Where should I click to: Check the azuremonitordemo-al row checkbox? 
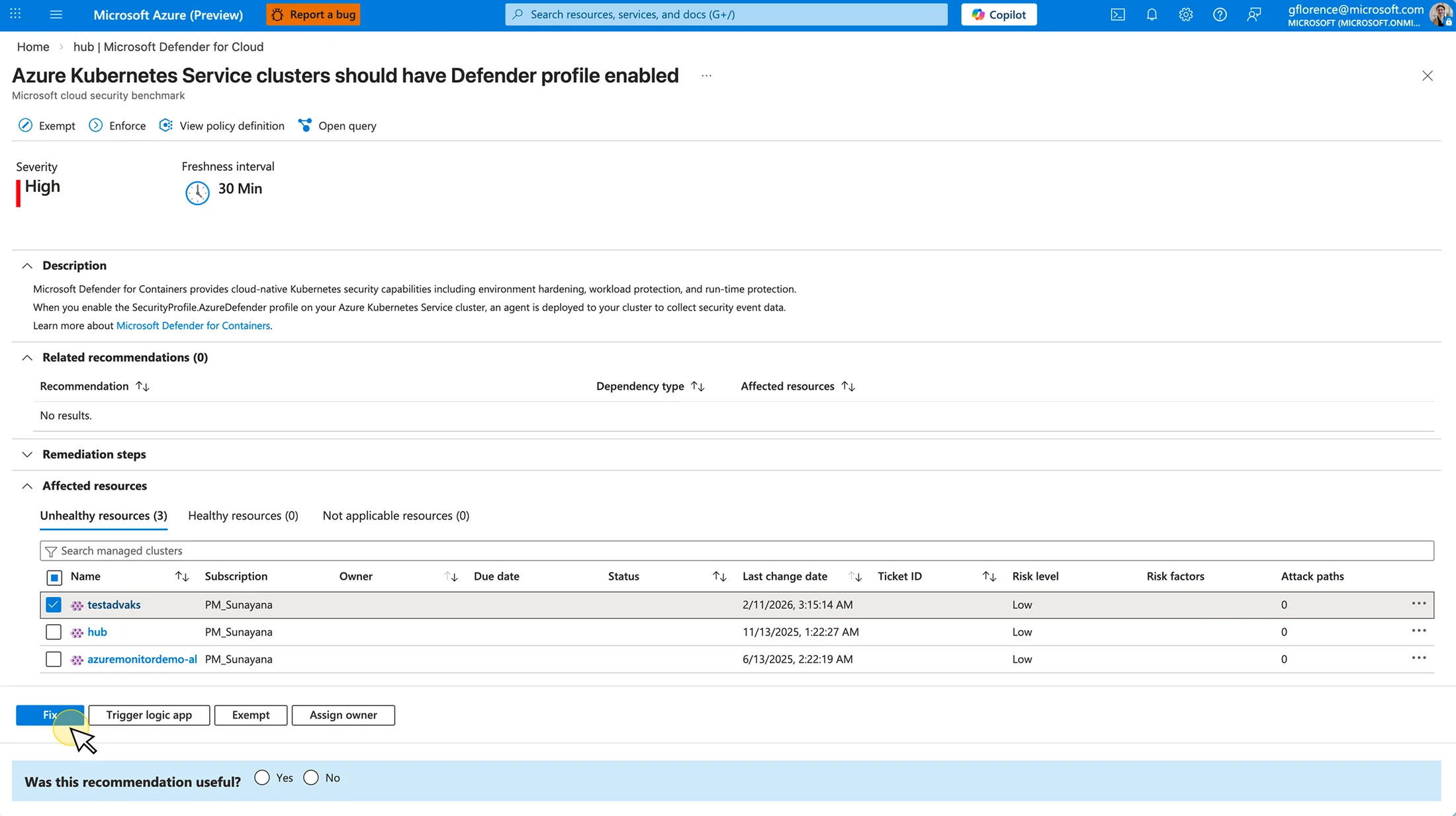click(x=54, y=659)
